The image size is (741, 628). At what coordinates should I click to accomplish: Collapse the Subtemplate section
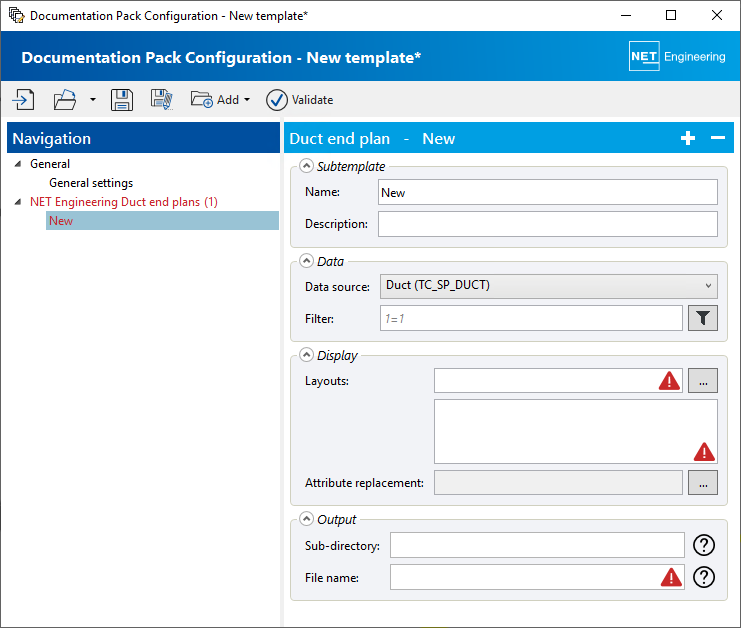[x=306, y=166]
